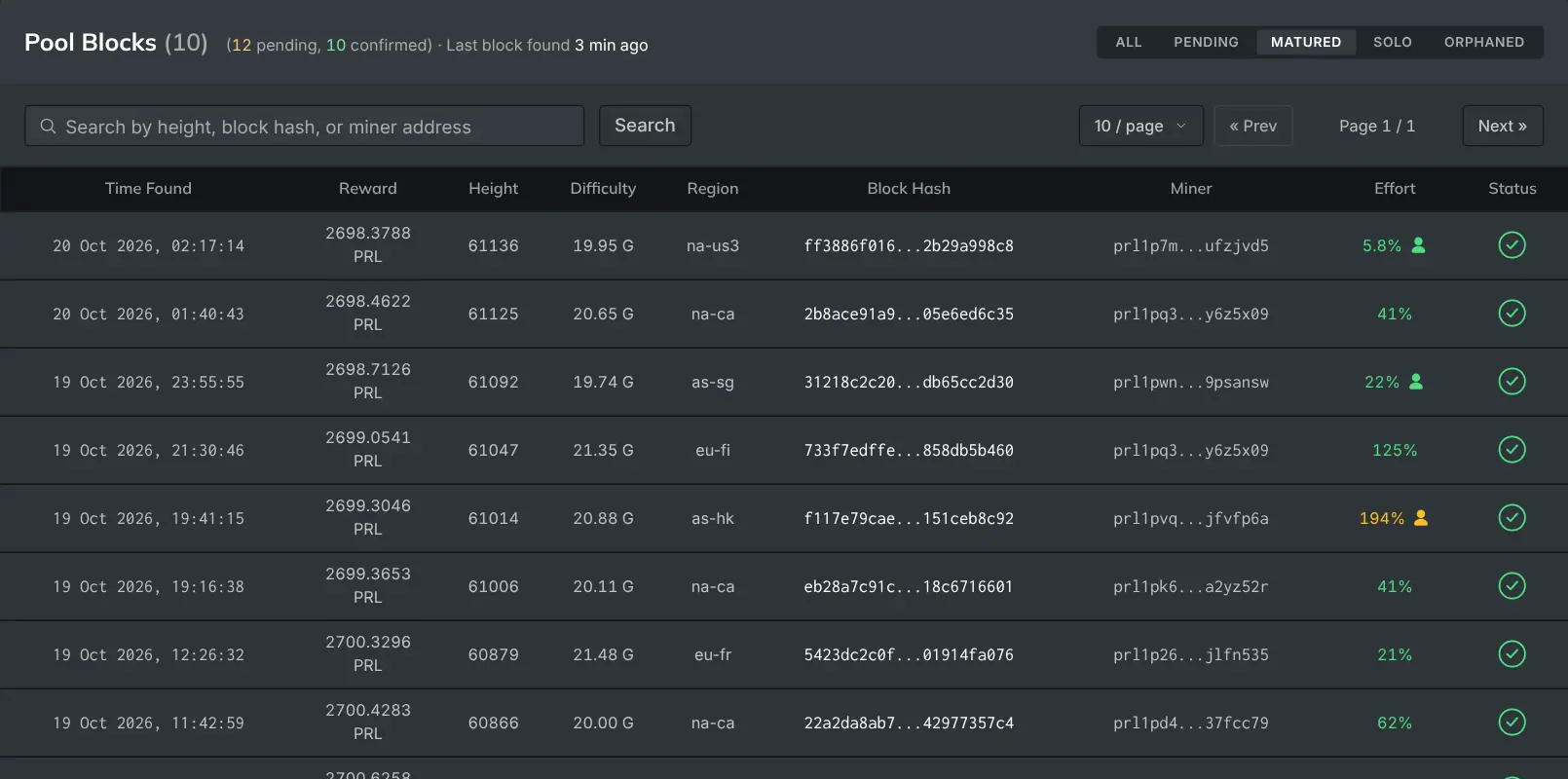The height and width of the screenshot is (779, 1568).
Task: Click the status checkmark for block 61092
Action: coord(1512,382)
